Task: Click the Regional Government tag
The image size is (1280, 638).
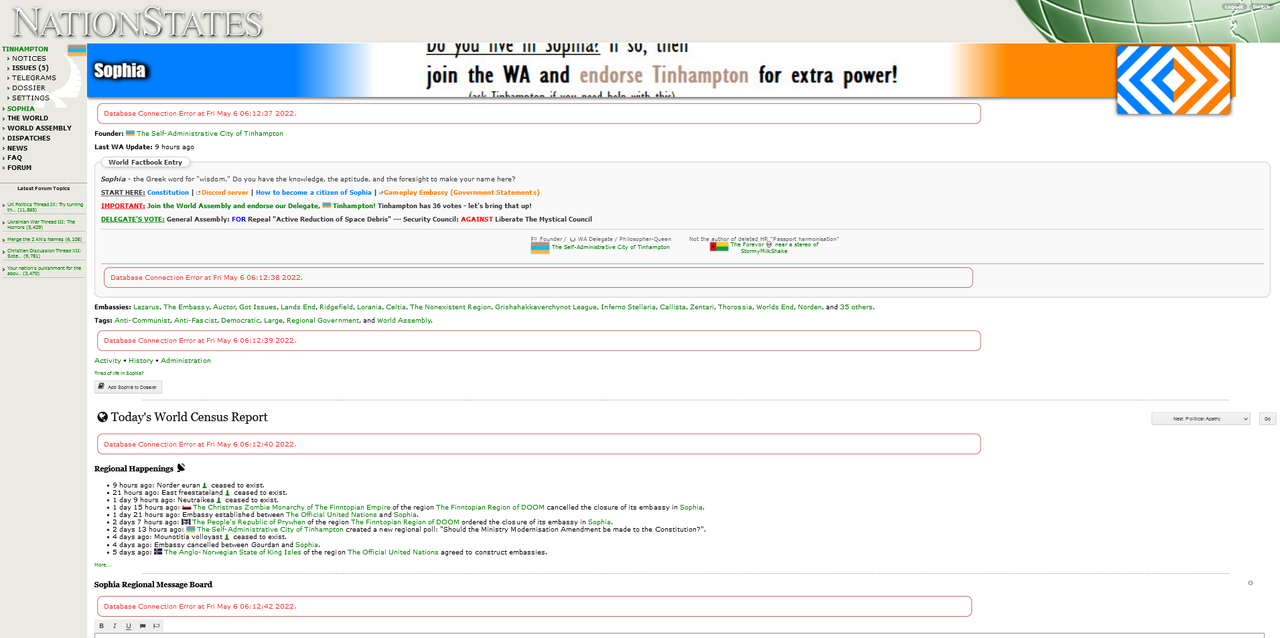Action: point(322,320)
